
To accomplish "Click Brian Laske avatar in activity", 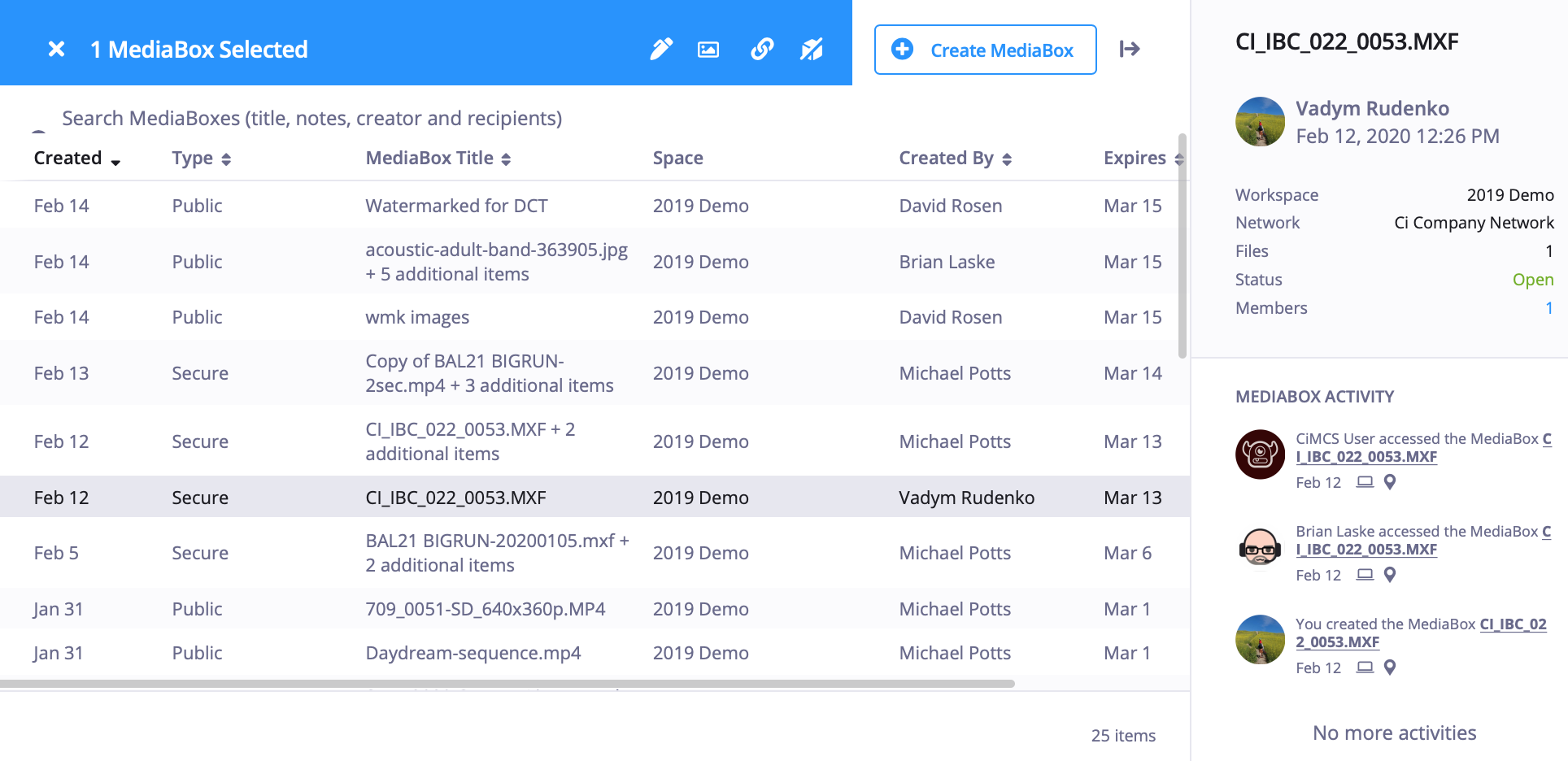I will pos(1260,547).
